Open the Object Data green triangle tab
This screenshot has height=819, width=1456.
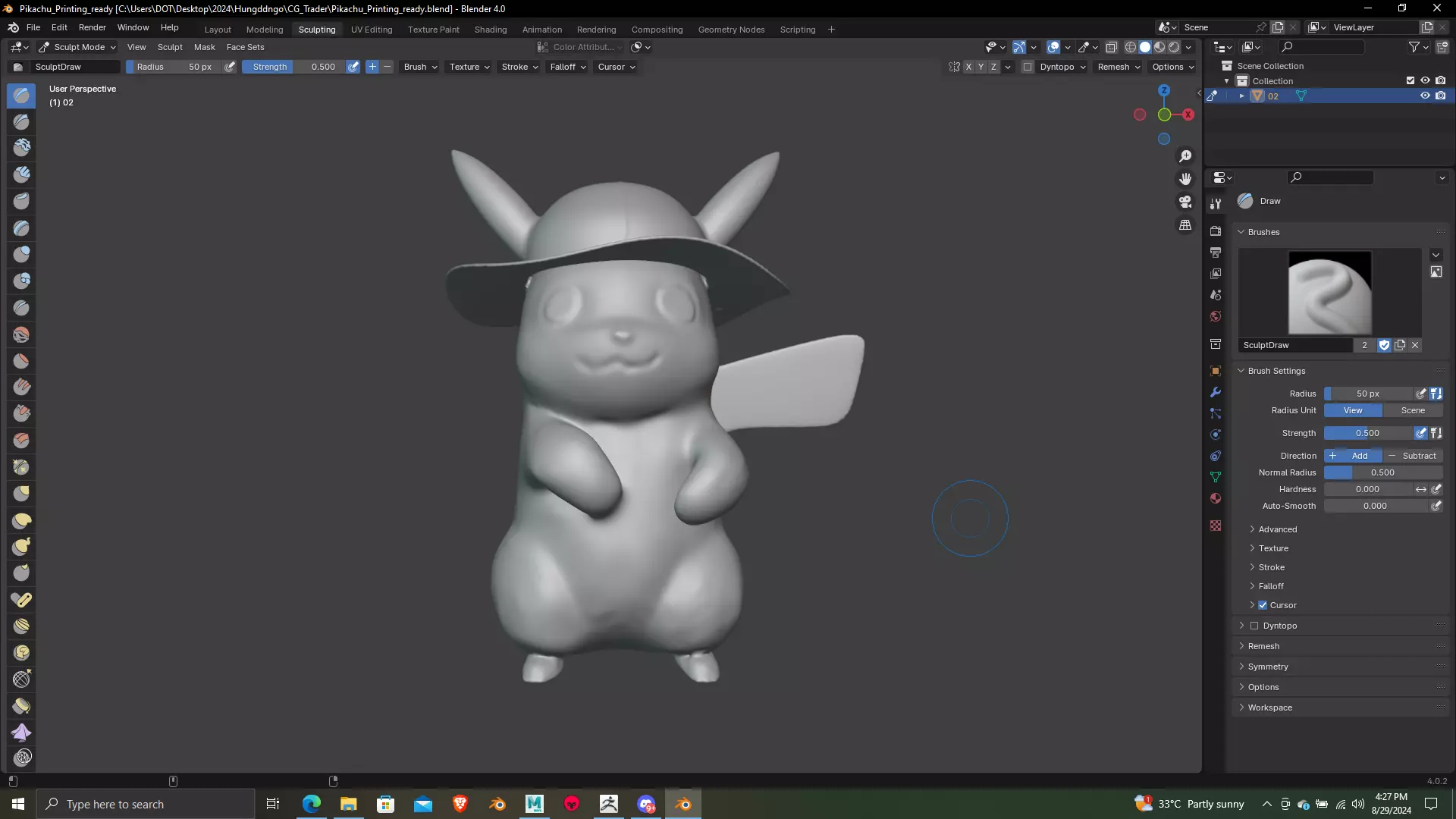(1216, 477)
